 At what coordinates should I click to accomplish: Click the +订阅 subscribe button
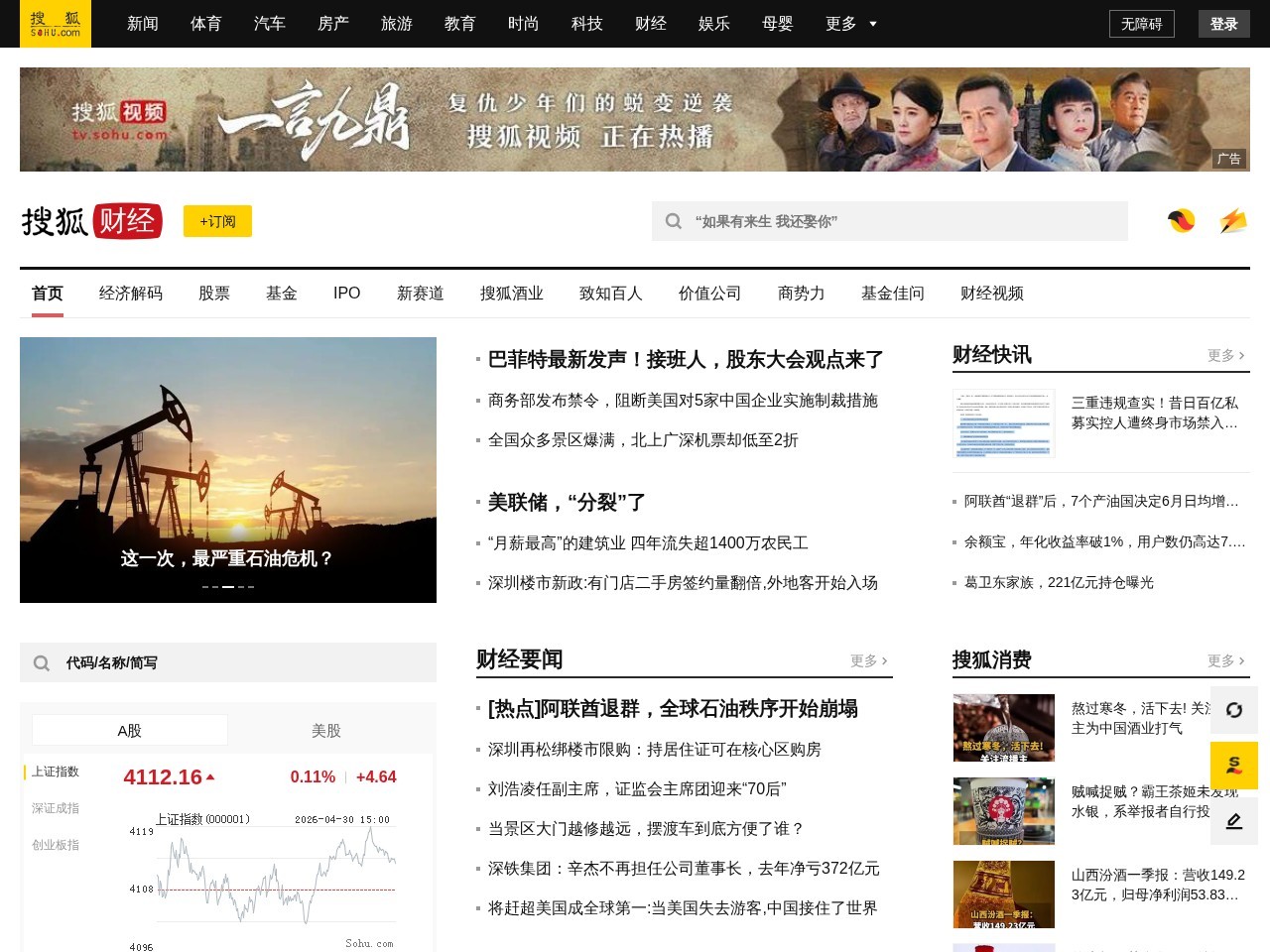(x=217, y=221)
